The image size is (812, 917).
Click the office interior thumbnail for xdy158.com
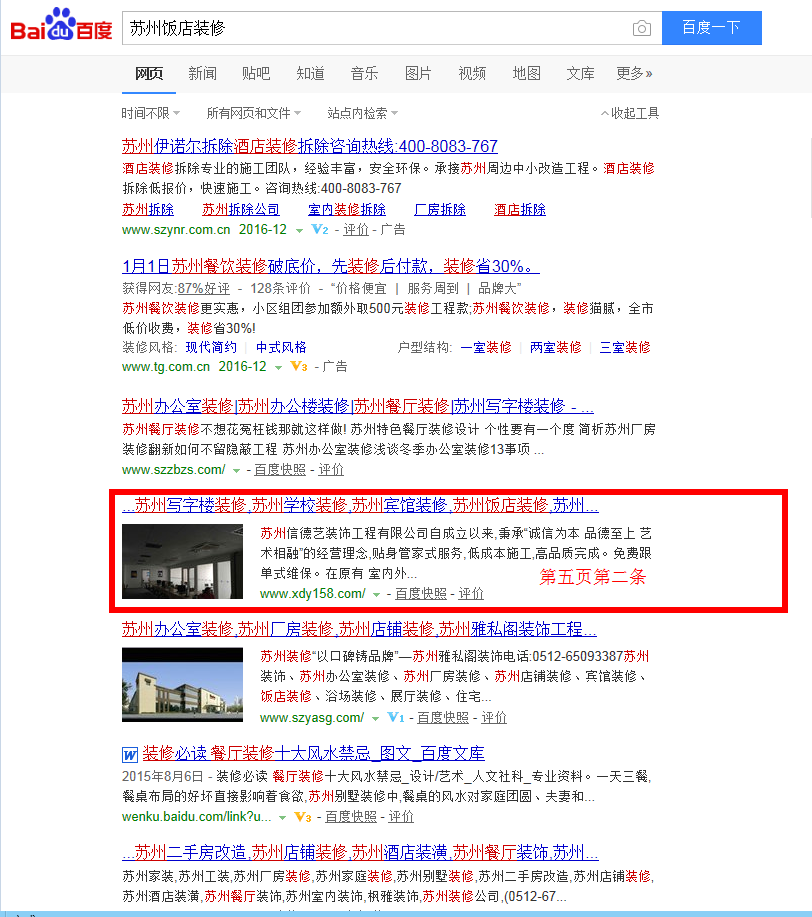click(182, 561)
